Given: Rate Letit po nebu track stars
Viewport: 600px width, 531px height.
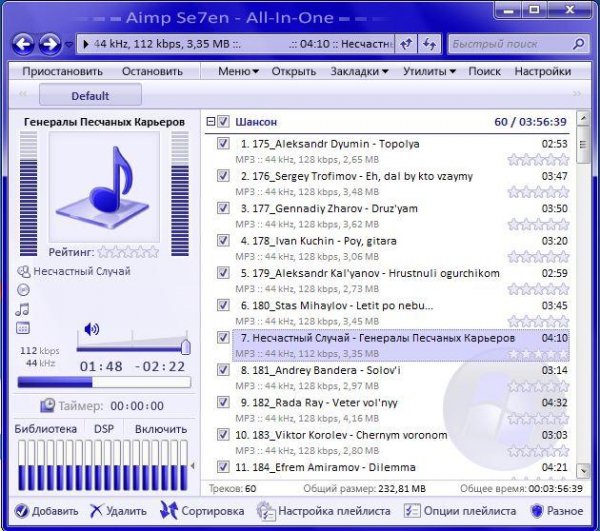Looking at the screenshot, I should (538, 321).
